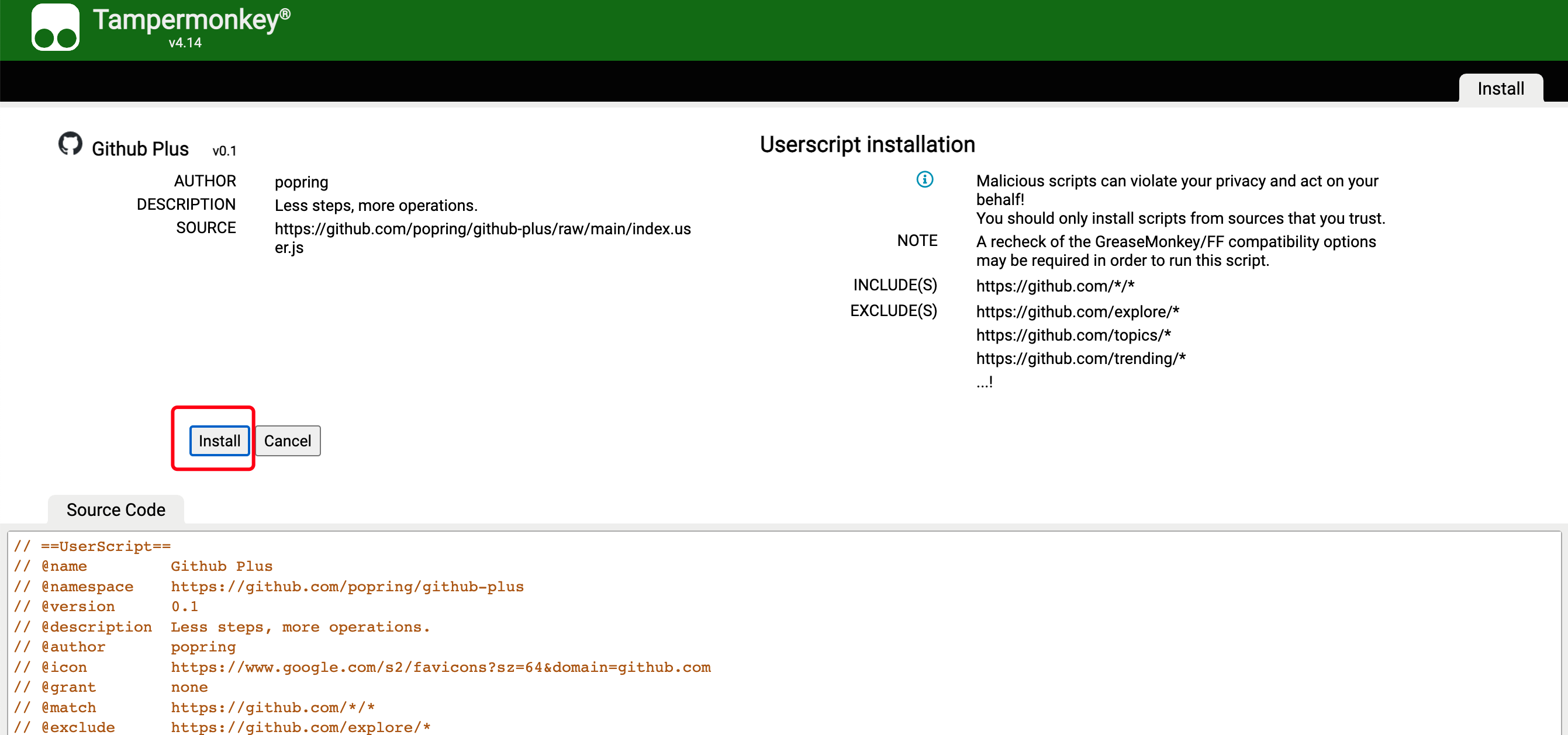Click the blue info circle icon
Image resolution: width=1568 pixels, height=735 pixels.
[924, 179]
